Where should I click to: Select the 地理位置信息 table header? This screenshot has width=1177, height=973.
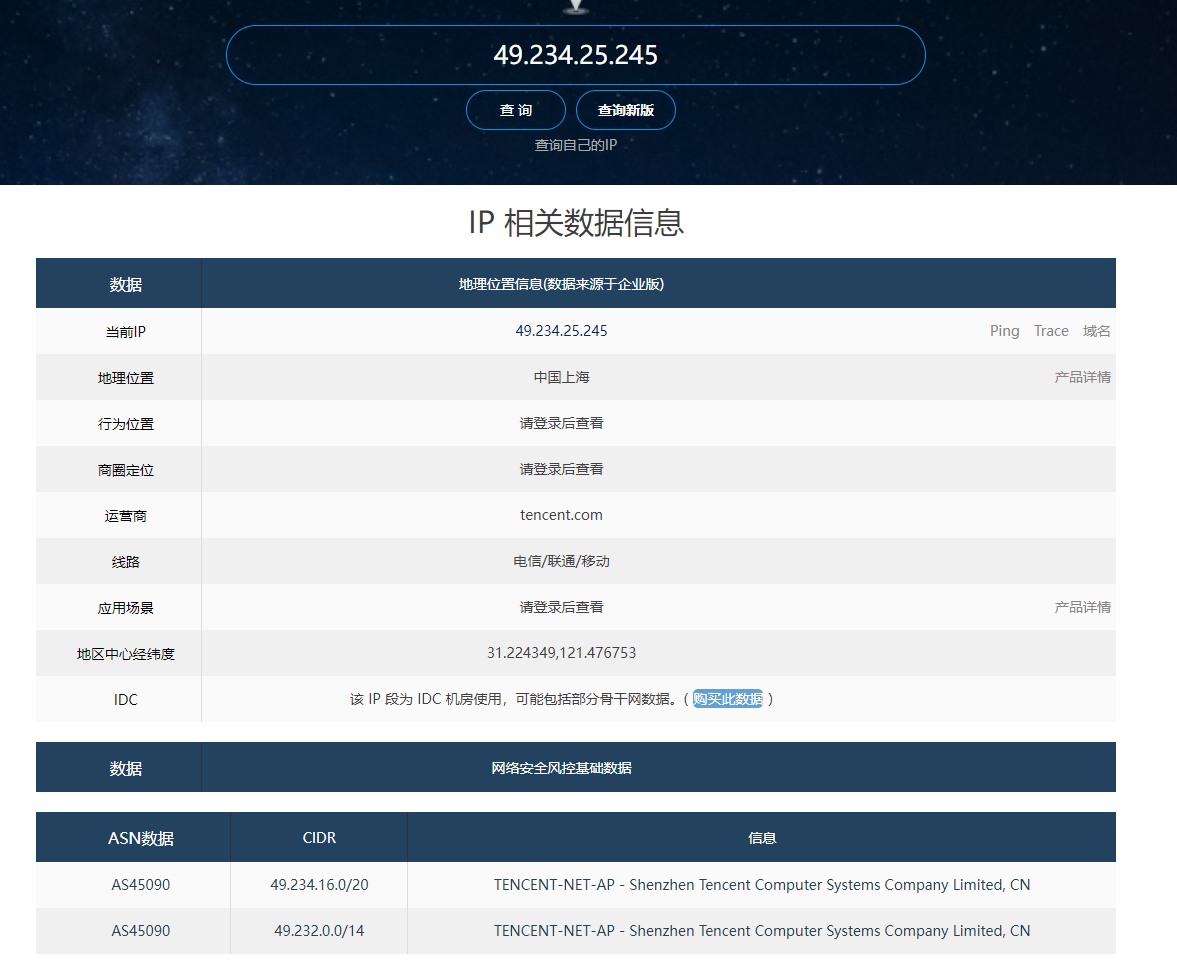[x=561, y=284]
